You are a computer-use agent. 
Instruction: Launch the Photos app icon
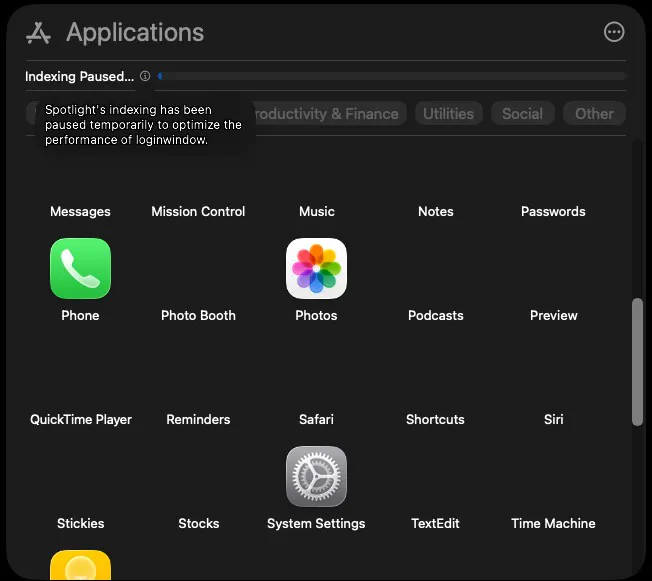pos(316,269)
